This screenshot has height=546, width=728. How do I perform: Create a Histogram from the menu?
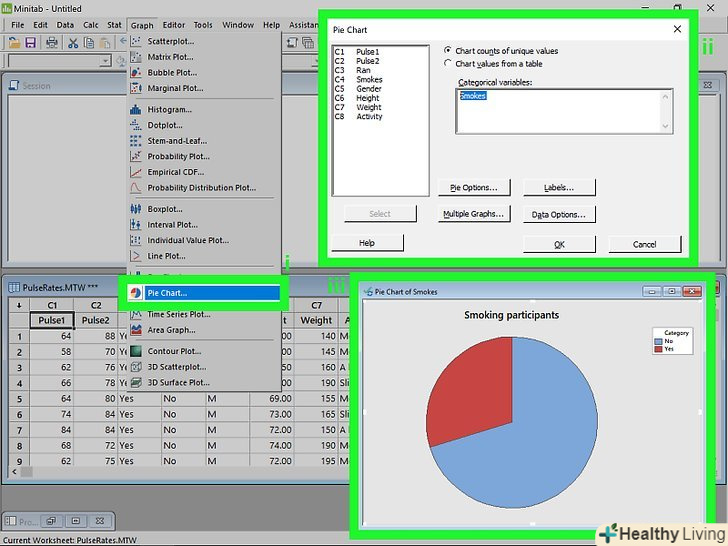(x=169, y=110)
